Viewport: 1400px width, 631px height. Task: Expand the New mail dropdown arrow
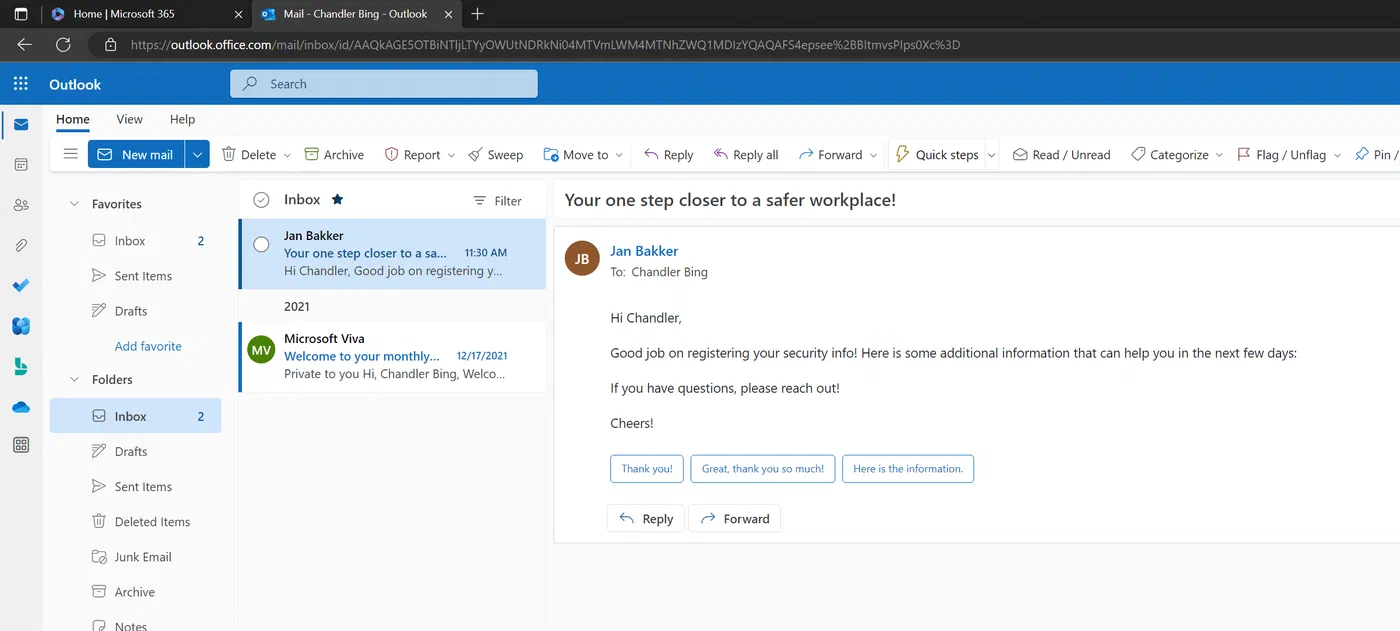click(197, 154)
